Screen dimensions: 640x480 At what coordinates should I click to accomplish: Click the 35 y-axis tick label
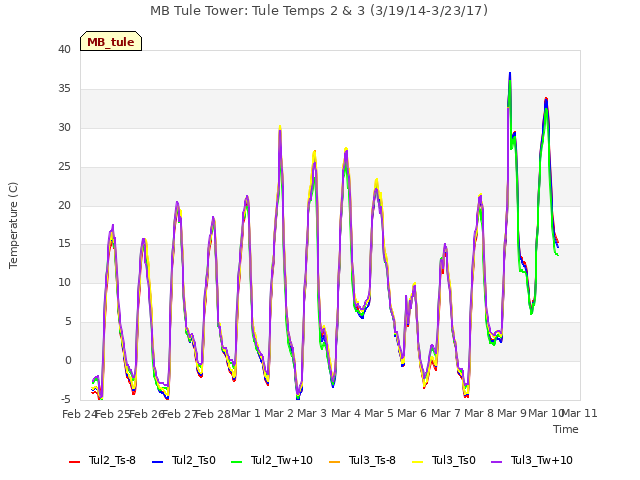(64, 89)
